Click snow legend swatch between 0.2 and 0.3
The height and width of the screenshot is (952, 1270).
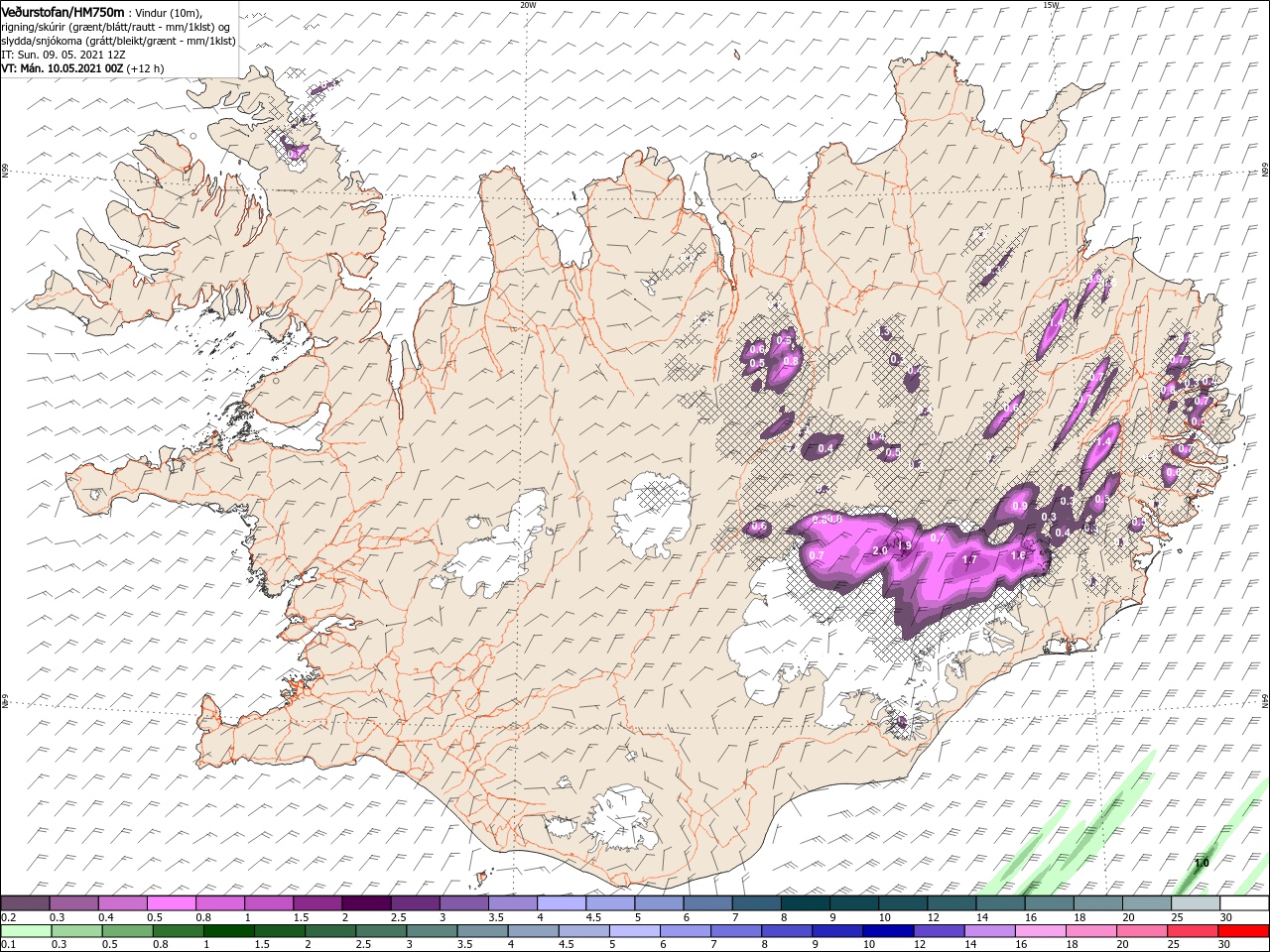tap(26, 903)
